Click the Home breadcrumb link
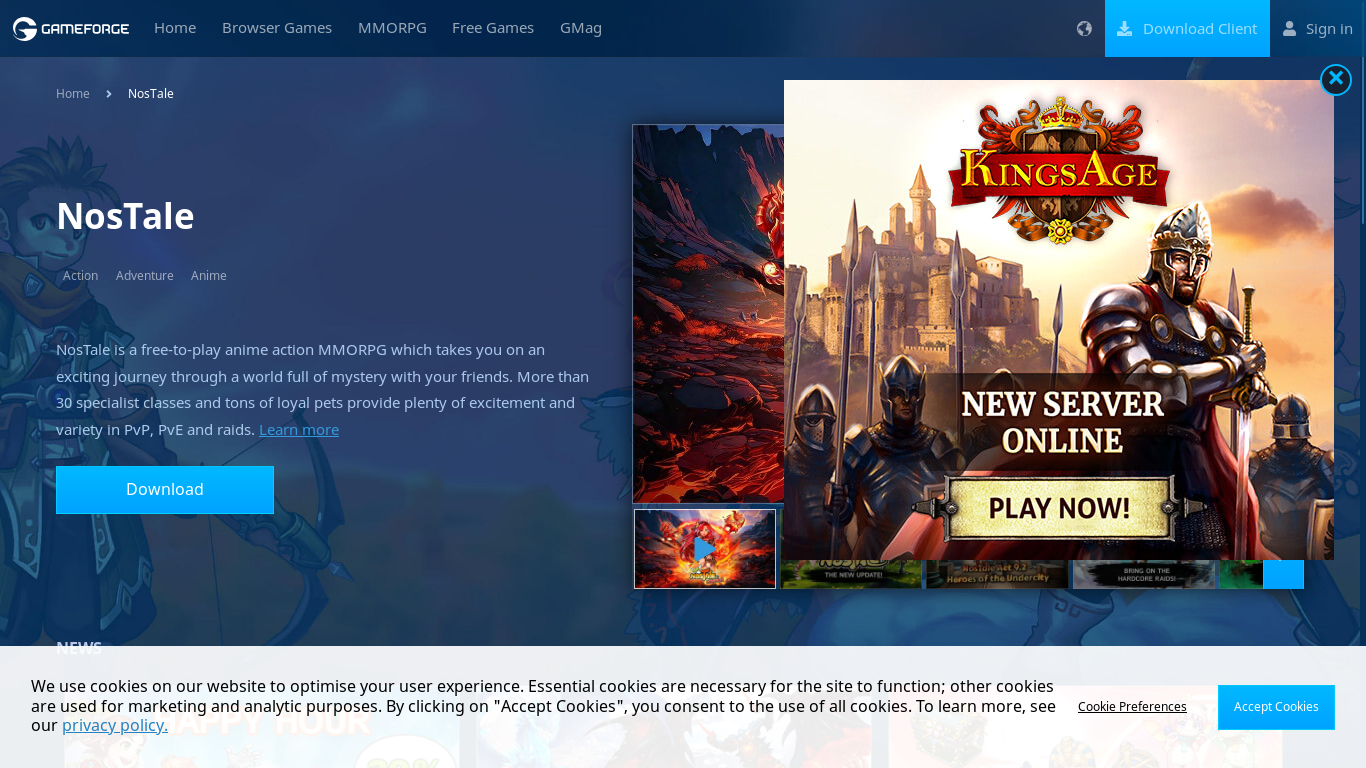 click(x=73, y=93)
